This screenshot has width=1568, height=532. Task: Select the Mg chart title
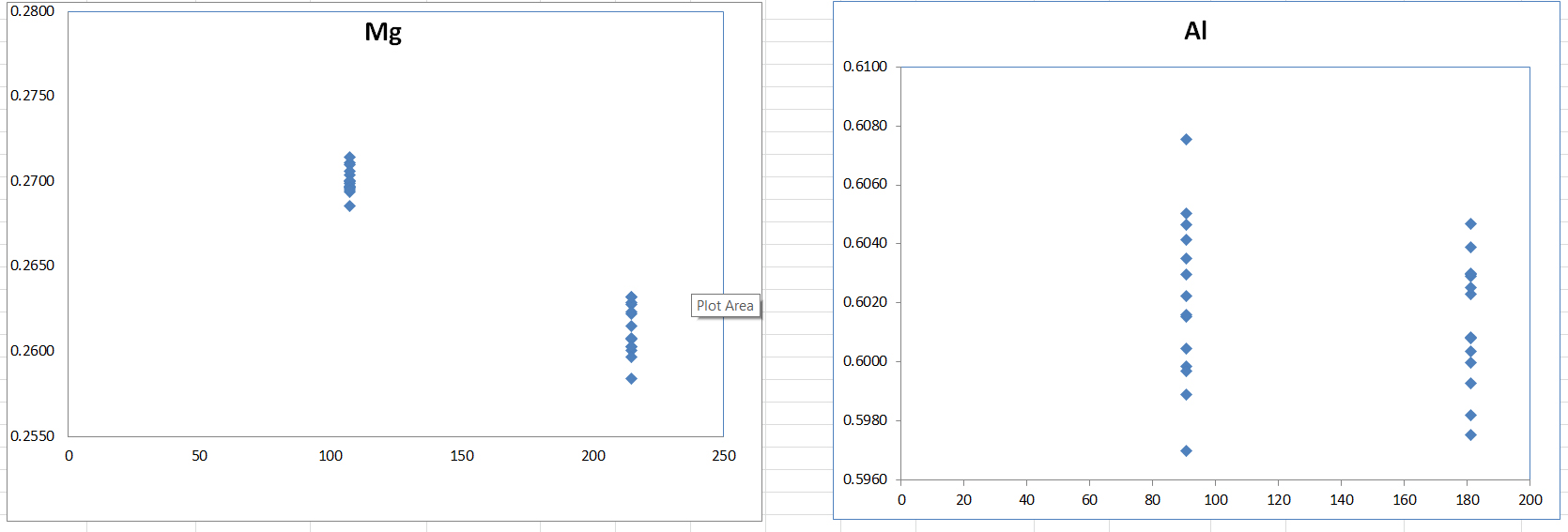point(383,32)
